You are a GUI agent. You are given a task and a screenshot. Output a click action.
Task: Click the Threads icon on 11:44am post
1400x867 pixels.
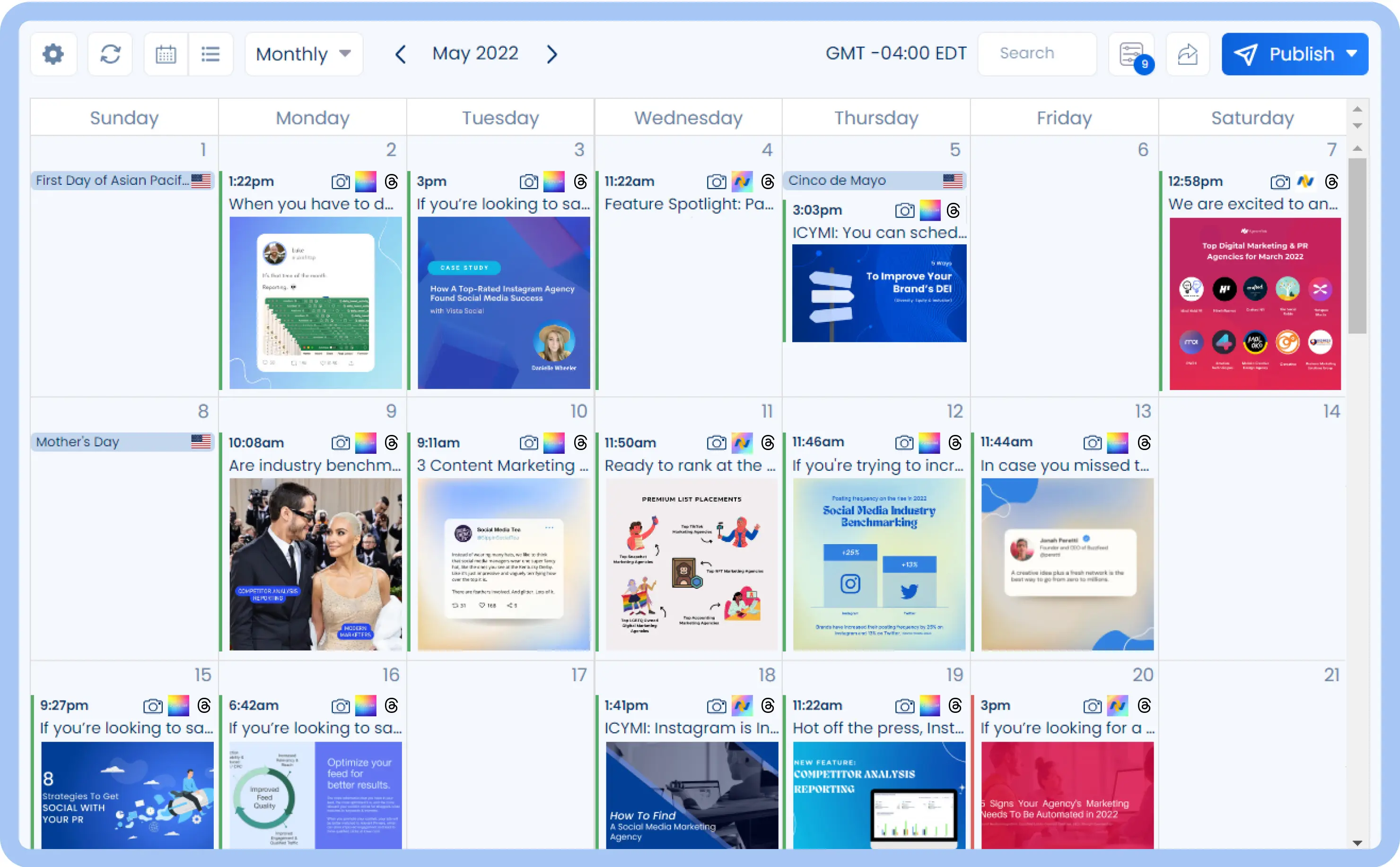pos(1144,442)
